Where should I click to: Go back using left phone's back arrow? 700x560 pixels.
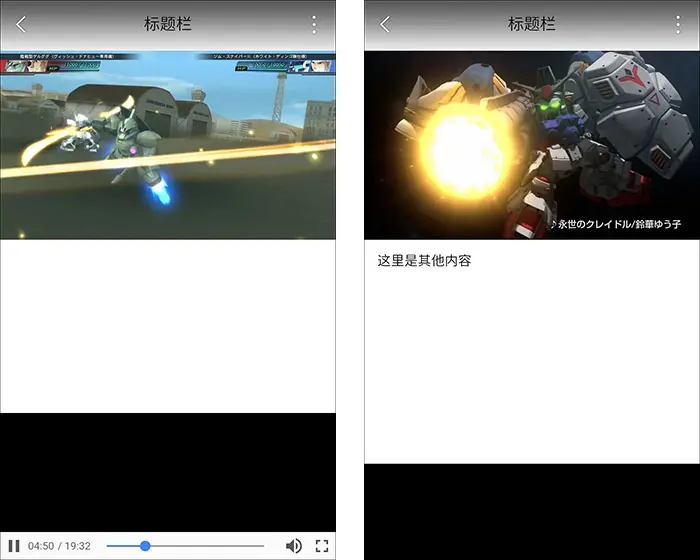[x=21, y=25]
